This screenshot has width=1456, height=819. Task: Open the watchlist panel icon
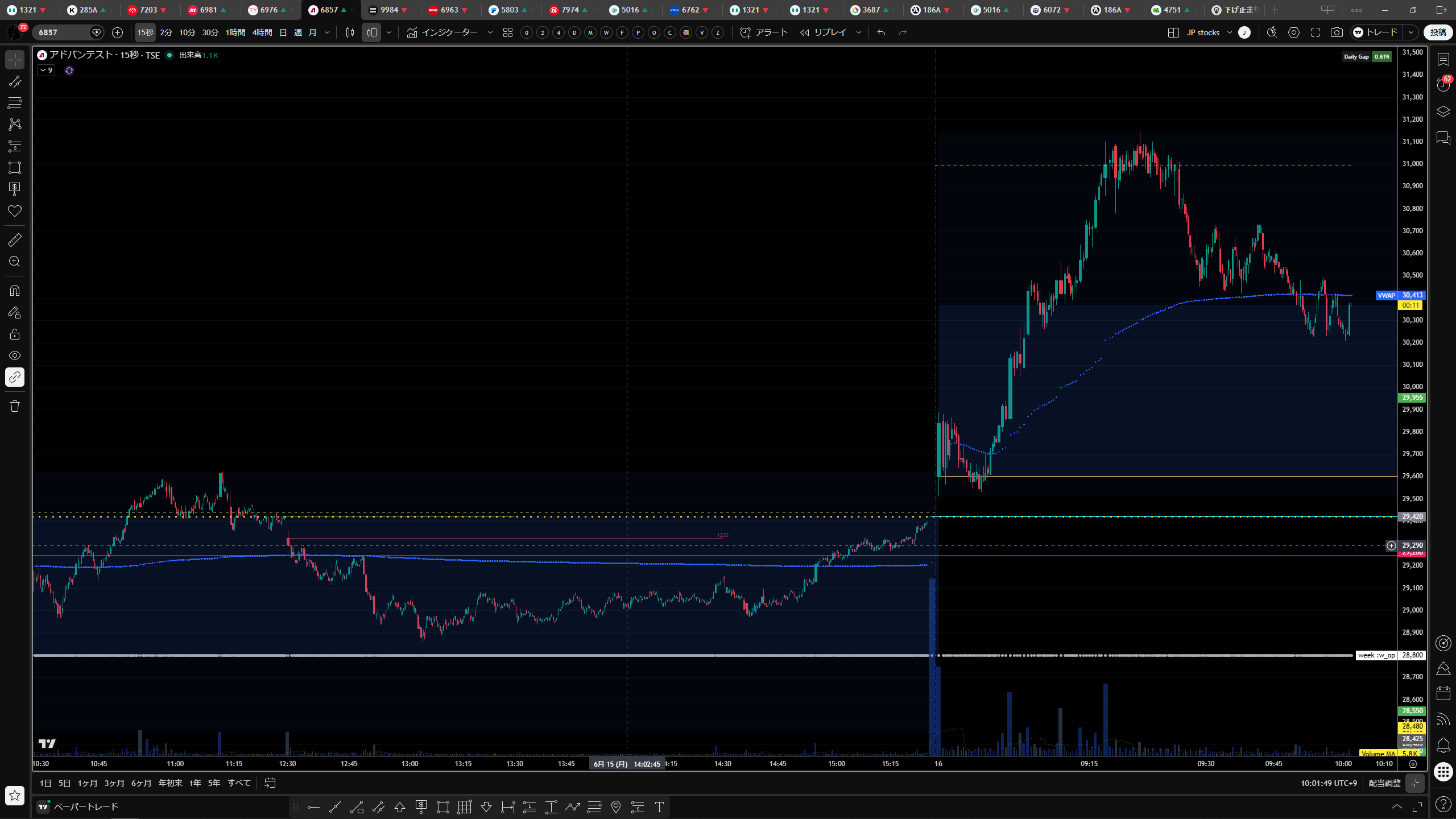(x=1443, y=60)
